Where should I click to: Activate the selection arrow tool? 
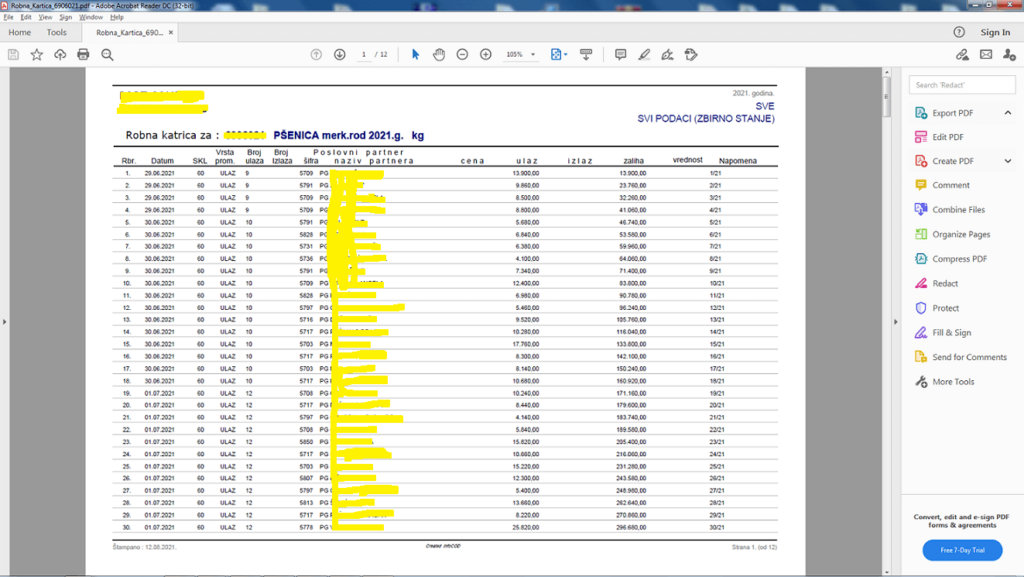[415, 55]
